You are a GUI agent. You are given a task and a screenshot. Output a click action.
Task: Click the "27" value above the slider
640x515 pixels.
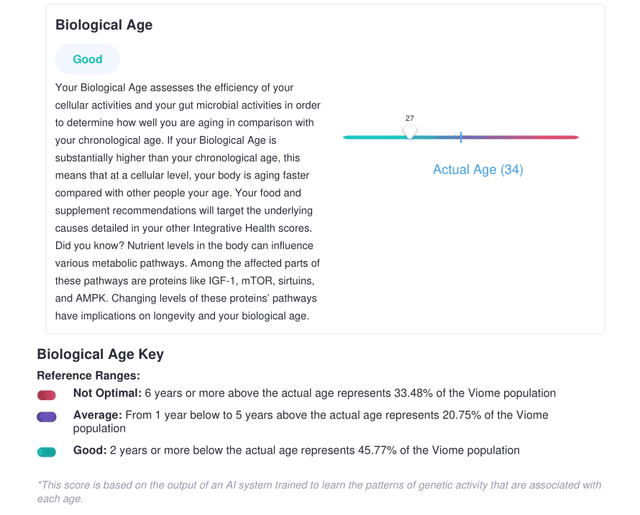coord(409,118)
